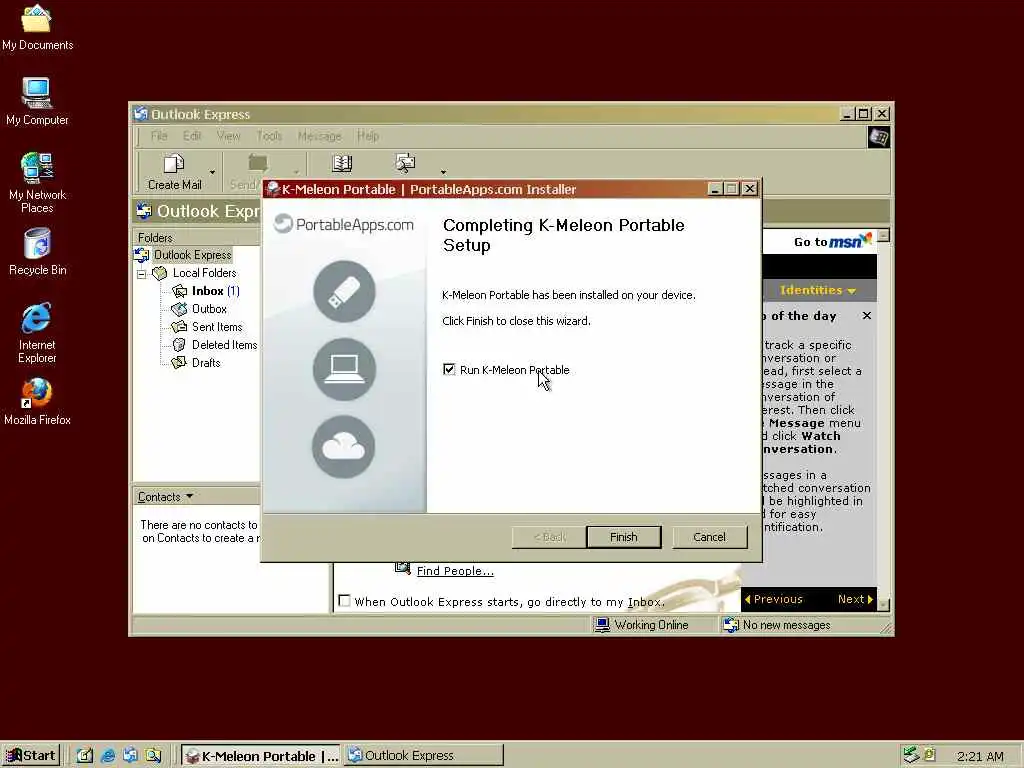Open the Recycle Bin desktop icon

pyautogui.click(x=37, y=251)
